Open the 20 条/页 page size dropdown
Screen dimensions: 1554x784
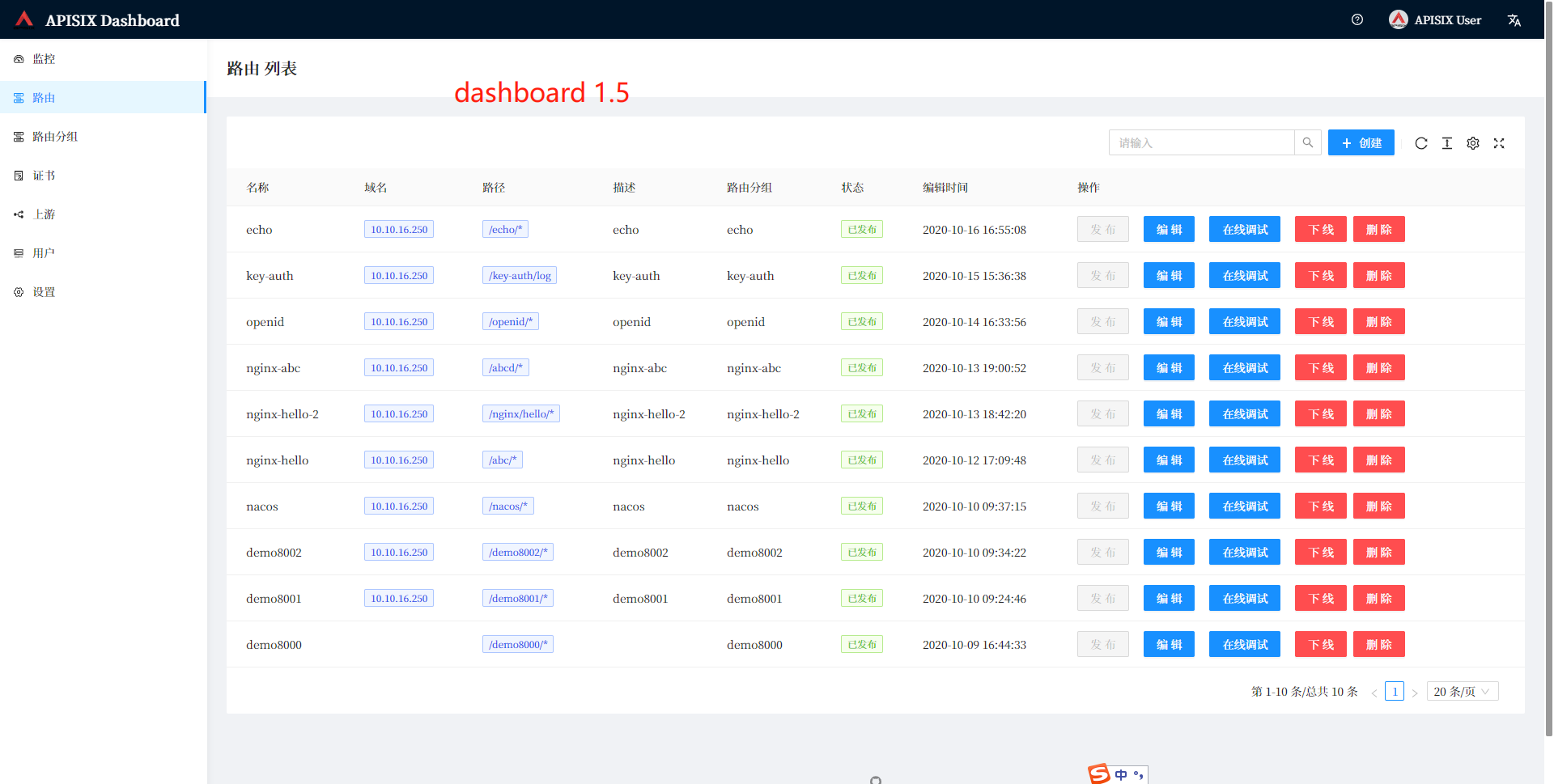point(1463,691)
